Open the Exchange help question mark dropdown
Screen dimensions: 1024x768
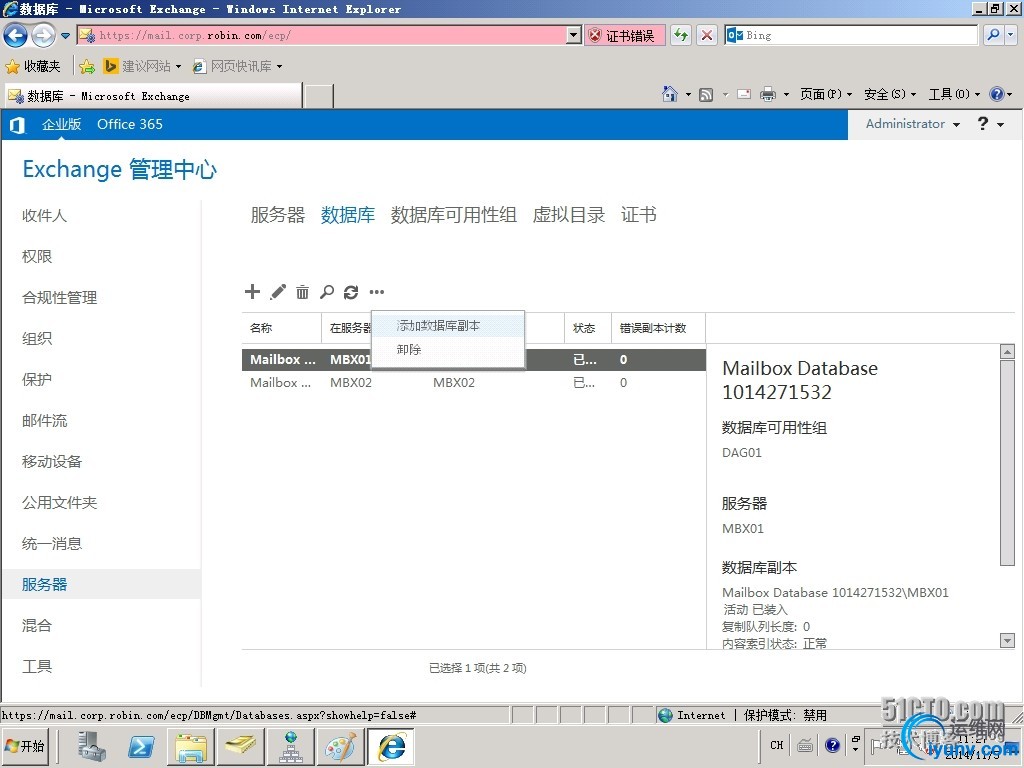[990, 124]
